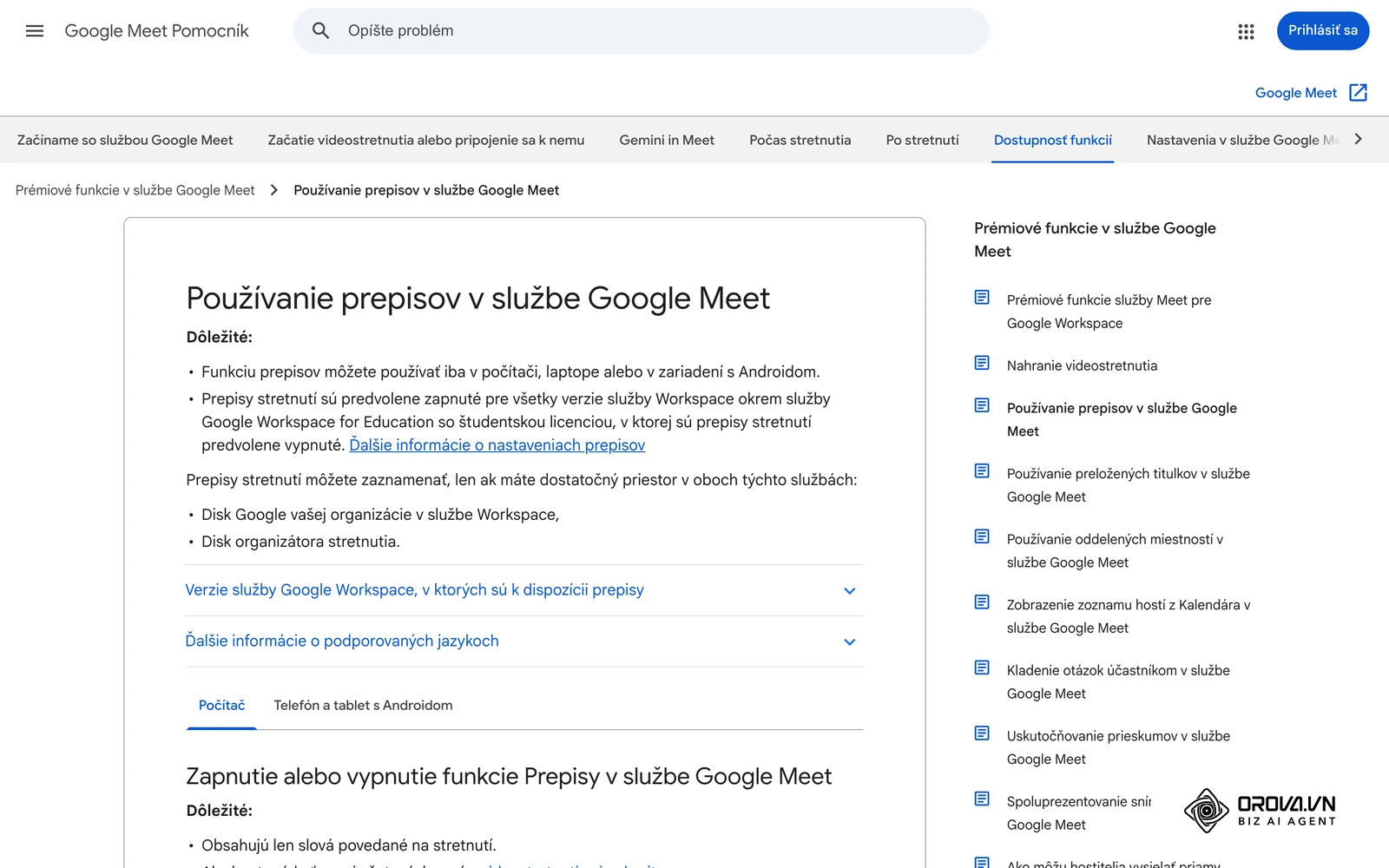
Task: Open Počas stretnutia tab
Action: (x=800, y=140)
